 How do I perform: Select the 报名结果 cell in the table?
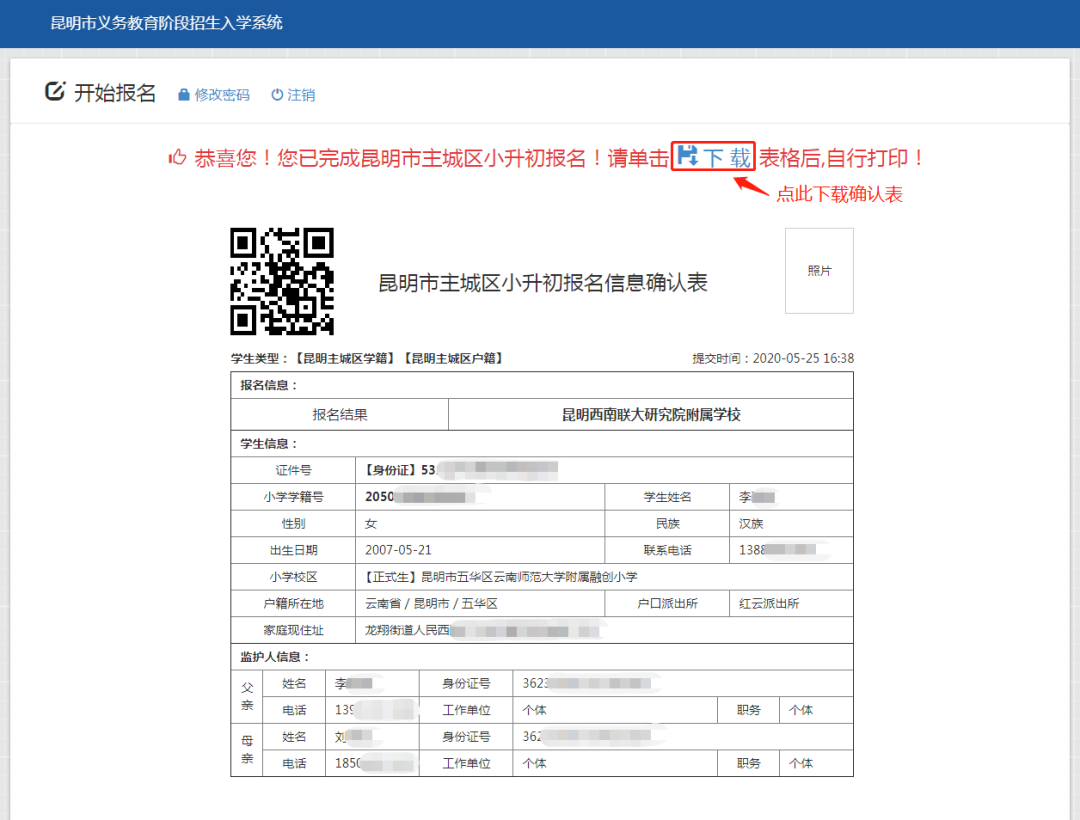pos(338,414)
